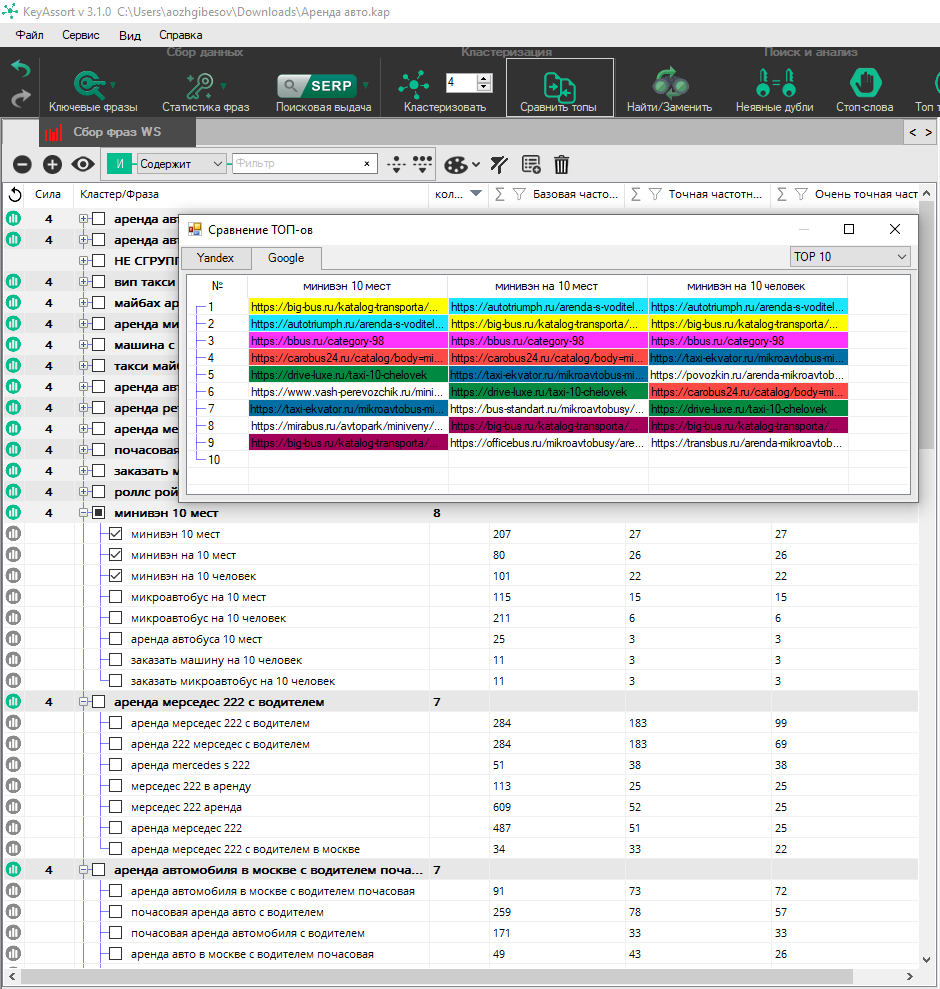
Task: Click the right tab-scroll arrow button
Action: [928, 132]
